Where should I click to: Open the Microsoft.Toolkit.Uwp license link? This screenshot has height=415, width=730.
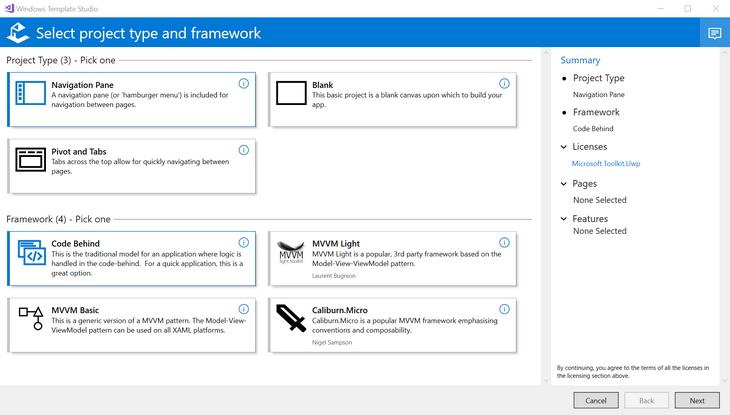coord(606,163)
